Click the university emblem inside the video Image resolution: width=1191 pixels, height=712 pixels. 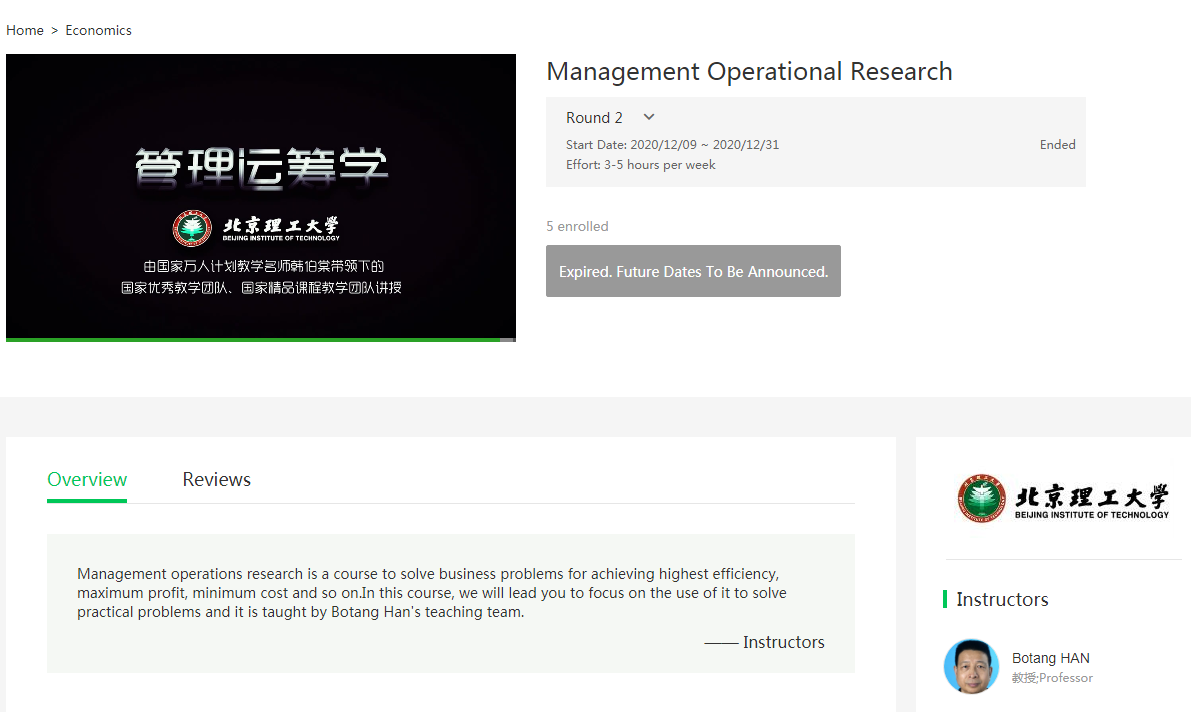point(192,229)
